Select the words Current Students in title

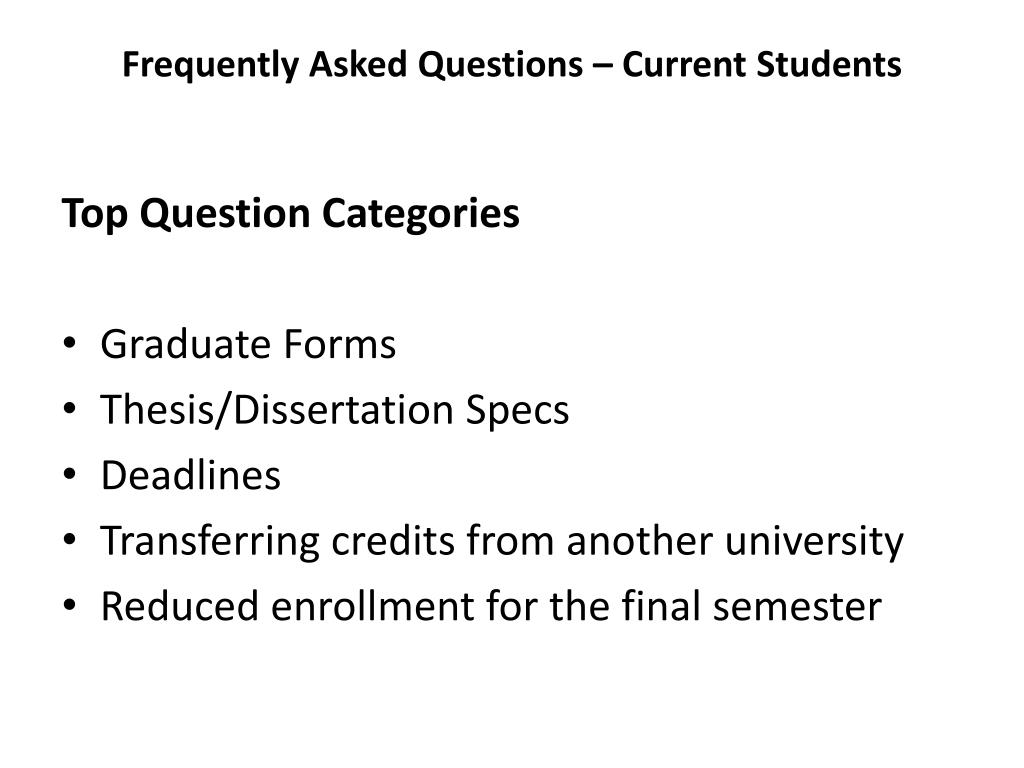[x=761, y=65]
